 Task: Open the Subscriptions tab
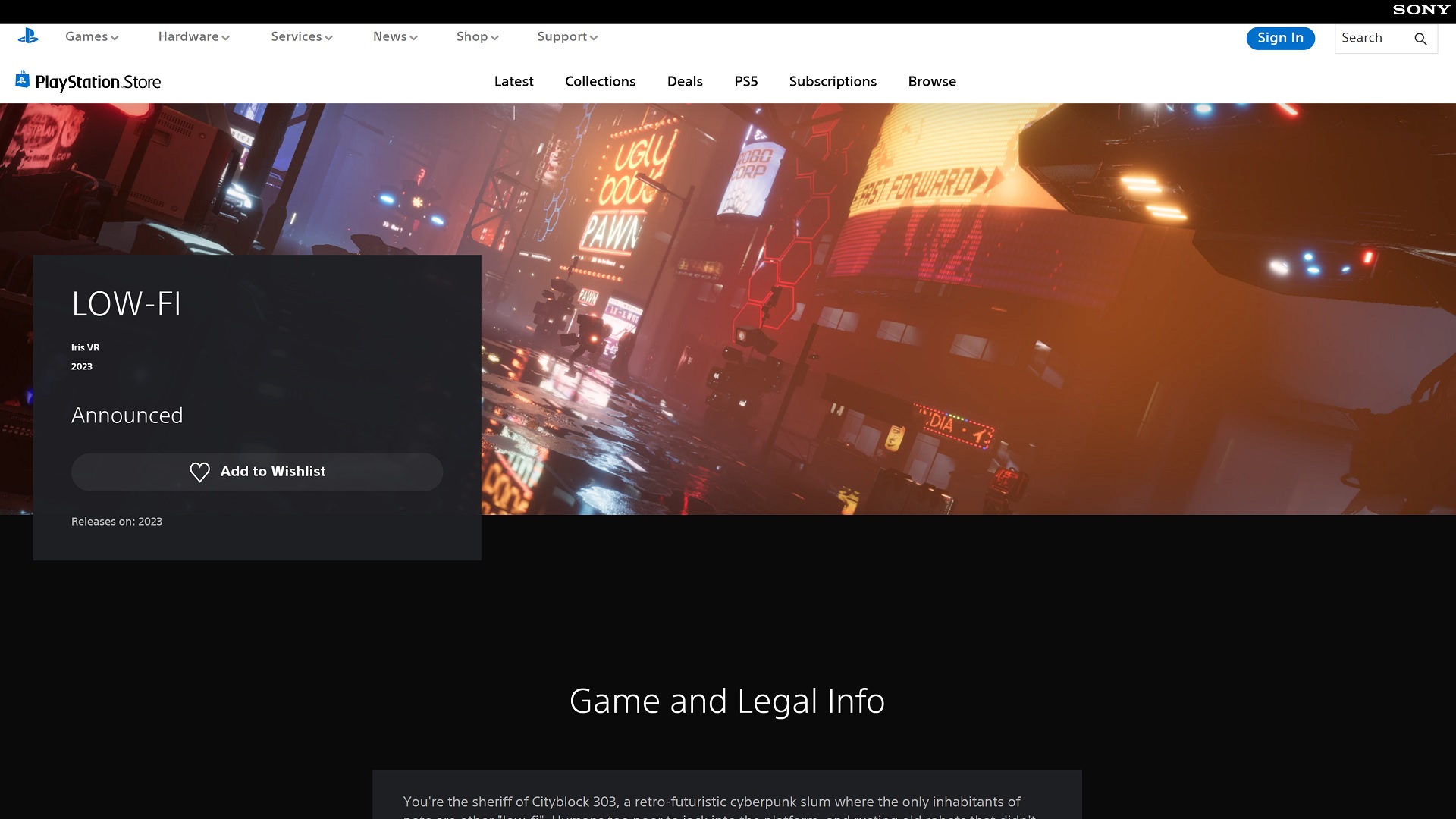pos(833,81)
